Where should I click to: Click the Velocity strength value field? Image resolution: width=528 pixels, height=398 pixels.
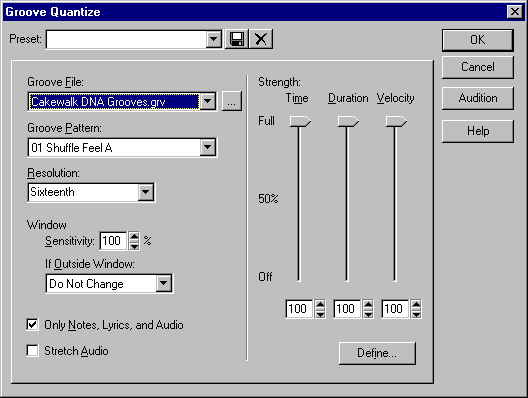point(395,308)
